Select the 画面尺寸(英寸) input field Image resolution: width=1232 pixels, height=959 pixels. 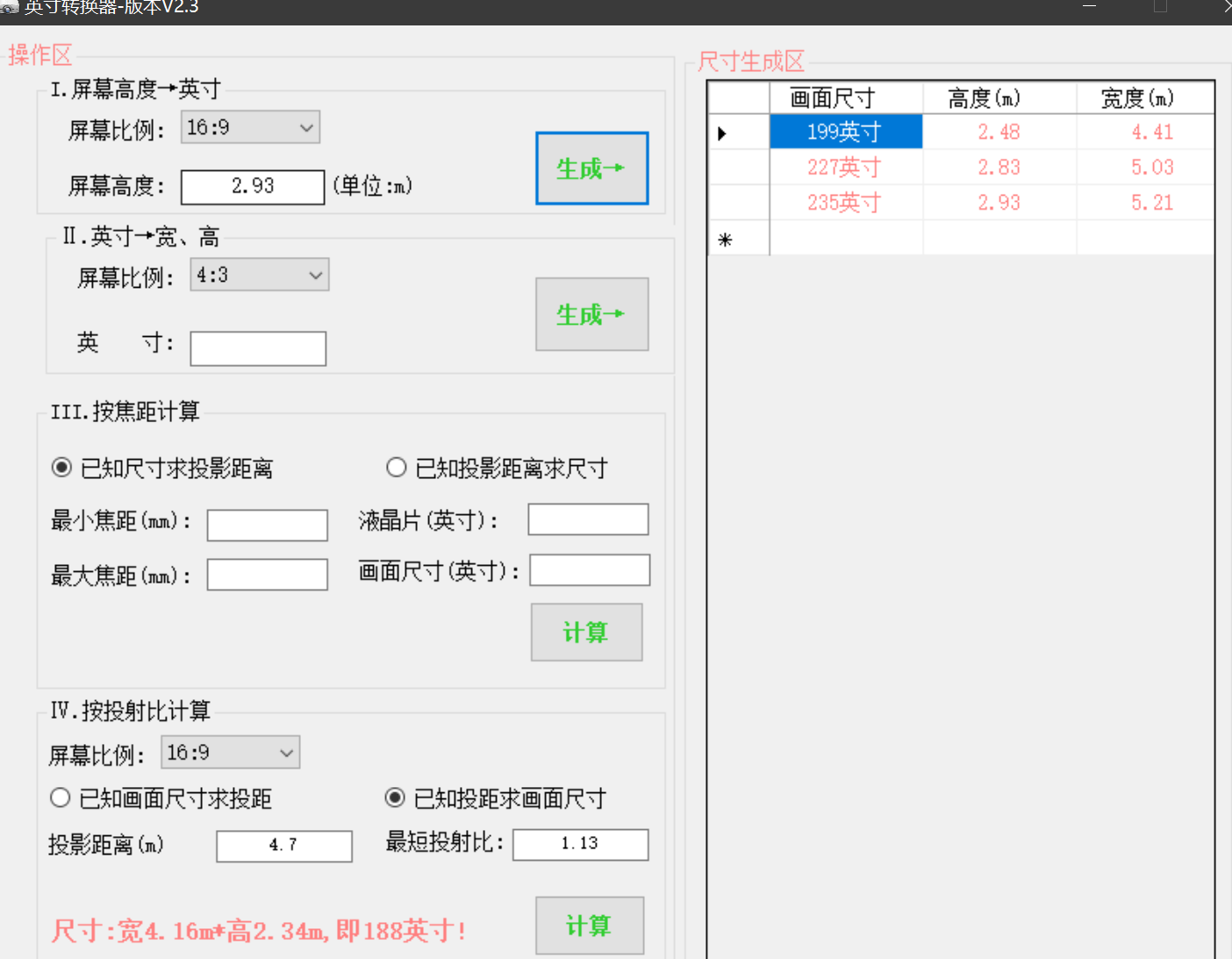click(590, 569)
